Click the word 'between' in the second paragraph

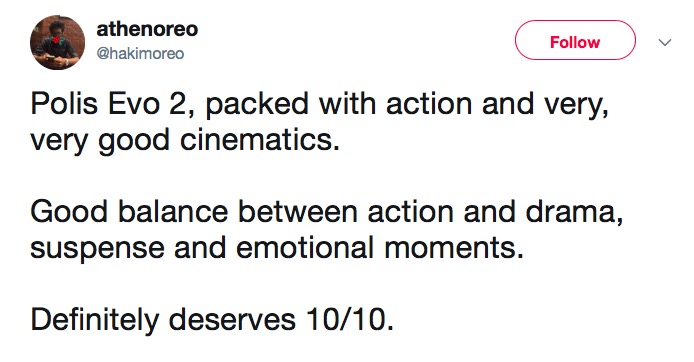[x=297, y=211]
